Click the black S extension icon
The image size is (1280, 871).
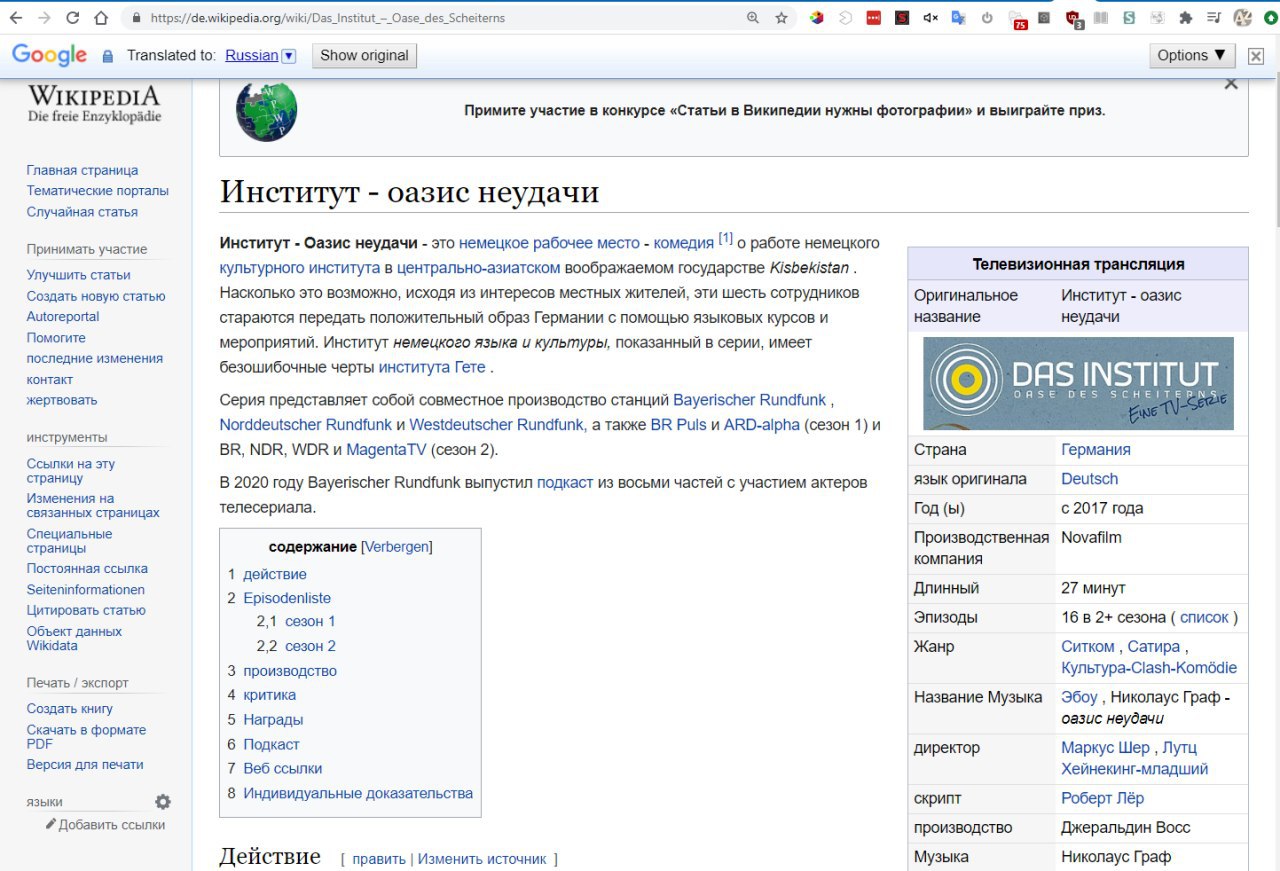point(902,18)
